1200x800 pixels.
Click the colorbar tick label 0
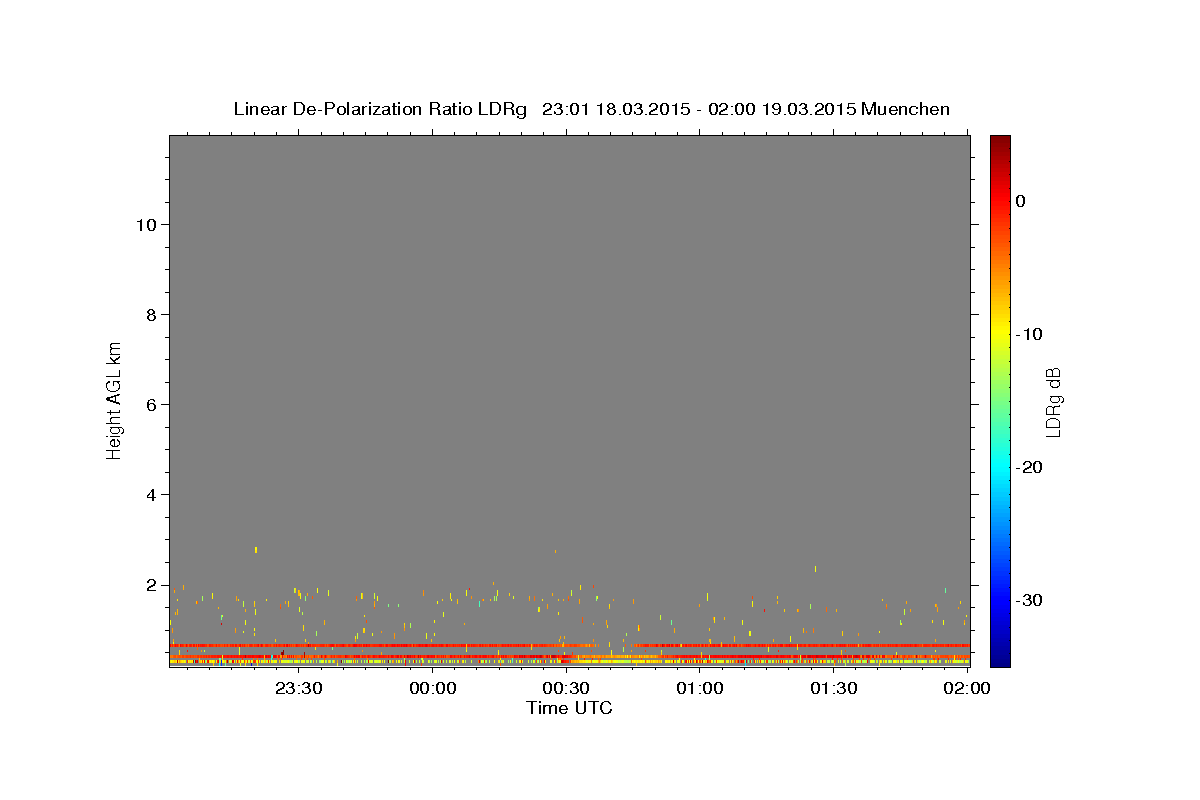coord(1021,201)
